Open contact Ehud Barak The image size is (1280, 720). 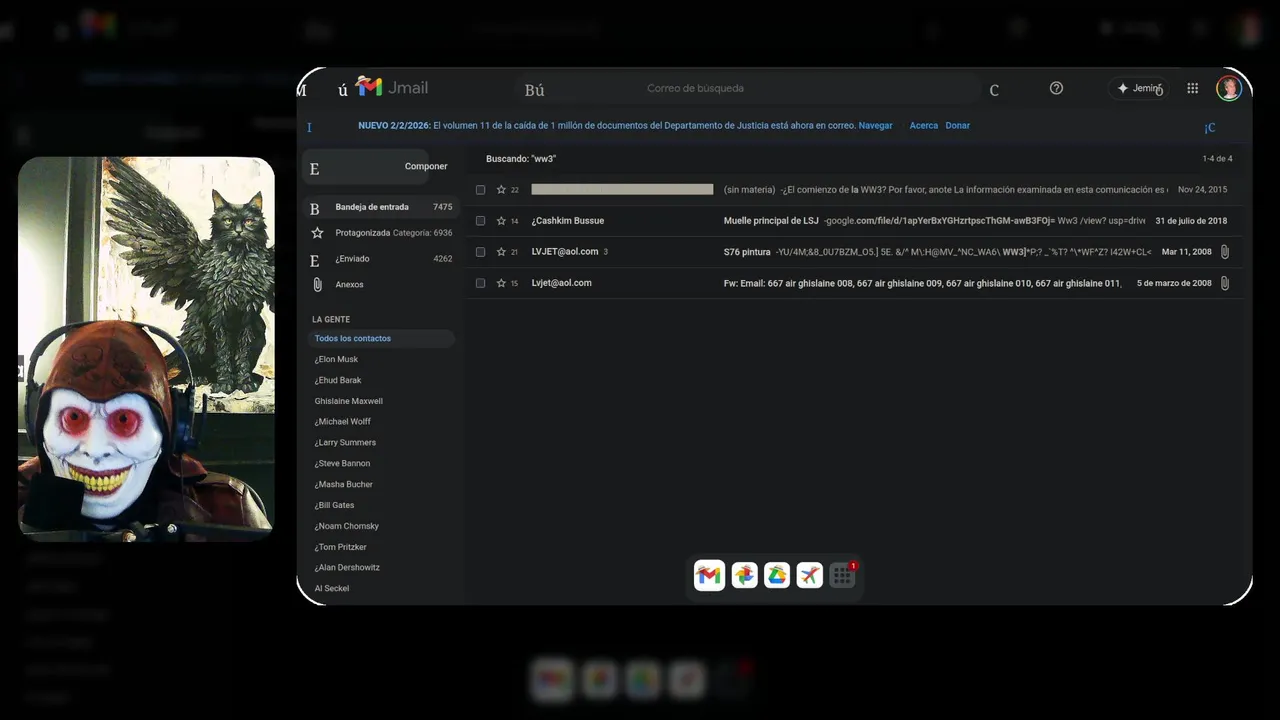pos(338,380)
